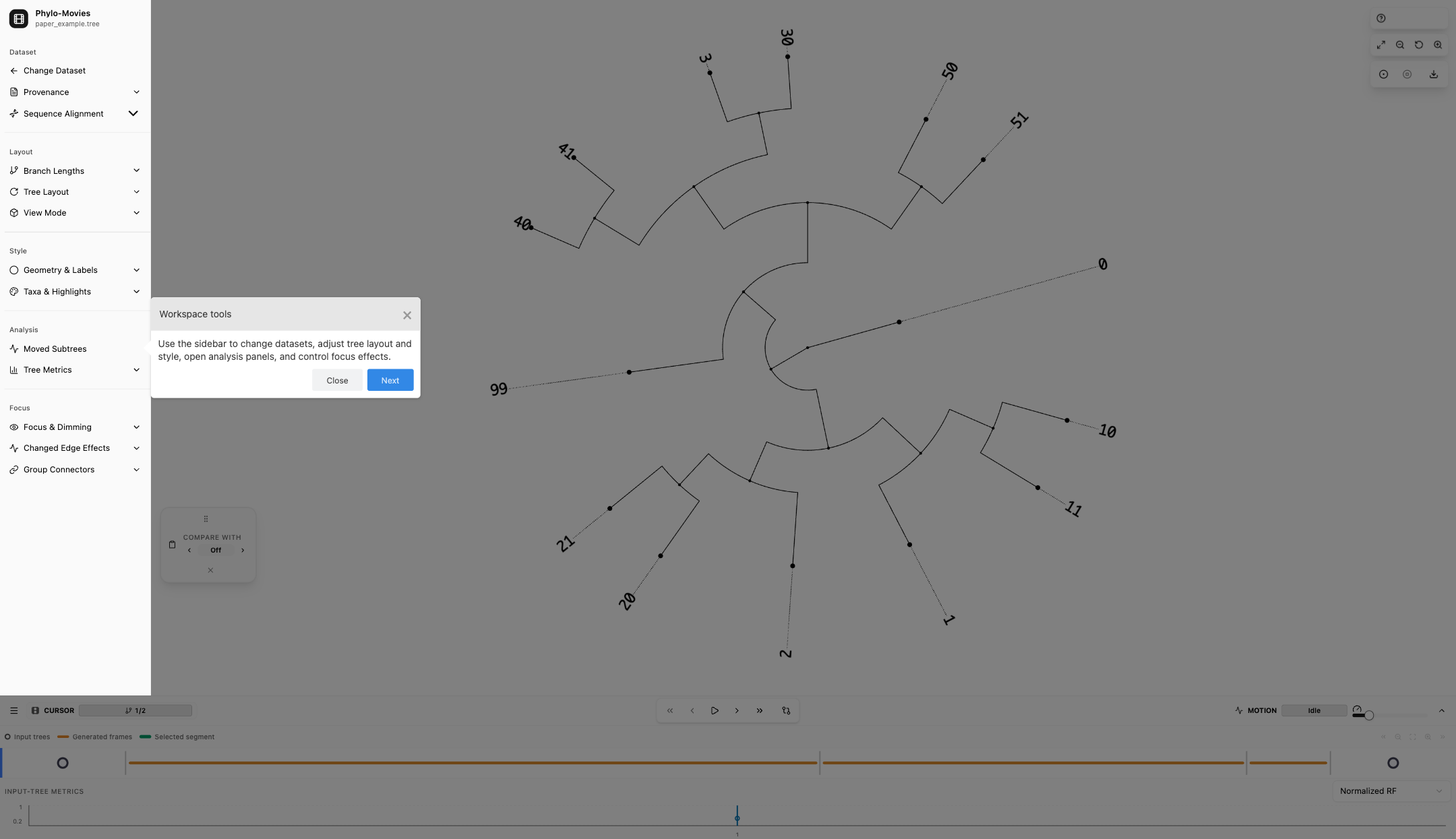Expand Group Connectors settings
The height and width of the screenshot is (839, 1456).
(x=75, y=470)
